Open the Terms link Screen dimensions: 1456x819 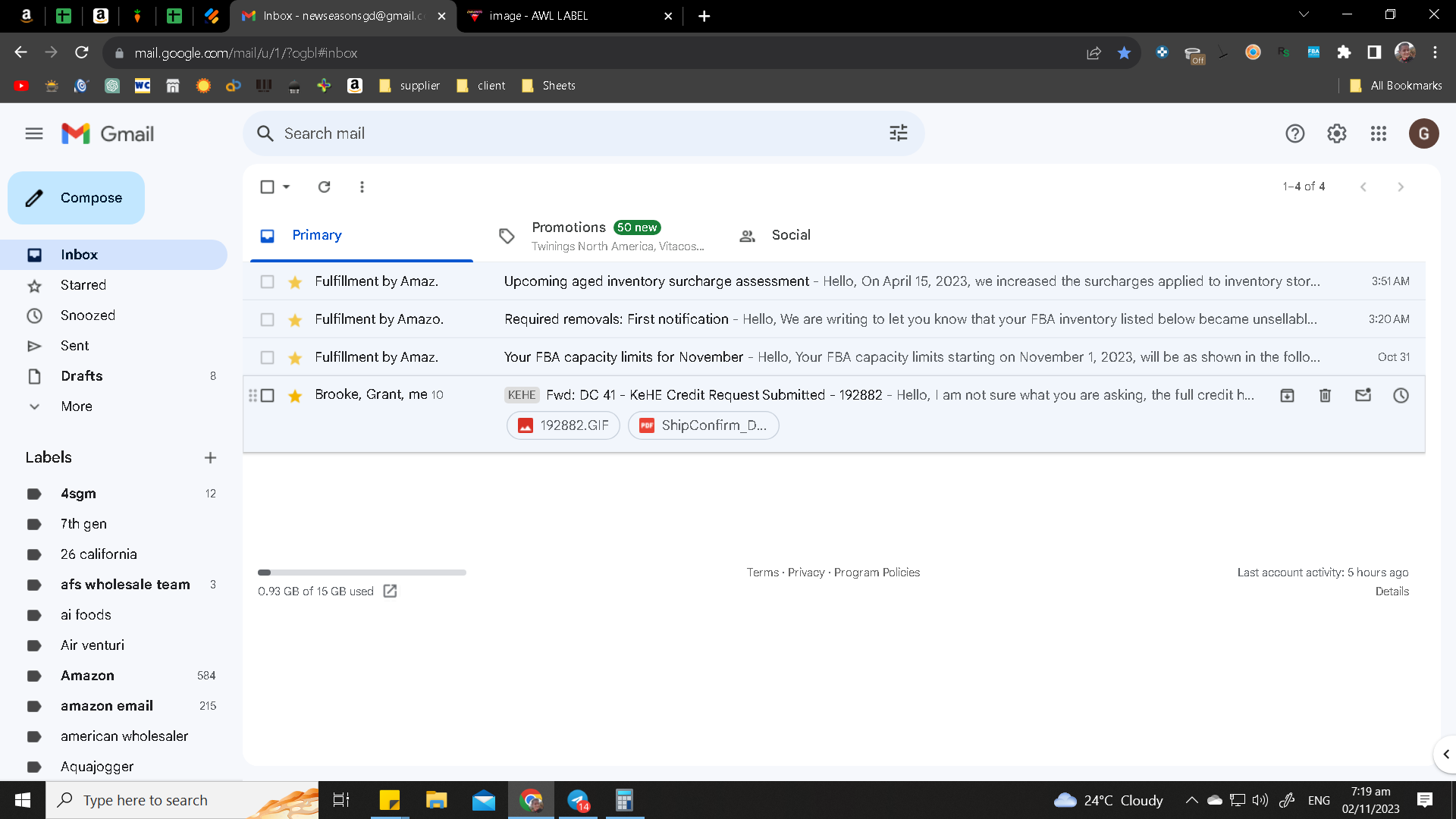pos(762,573)
